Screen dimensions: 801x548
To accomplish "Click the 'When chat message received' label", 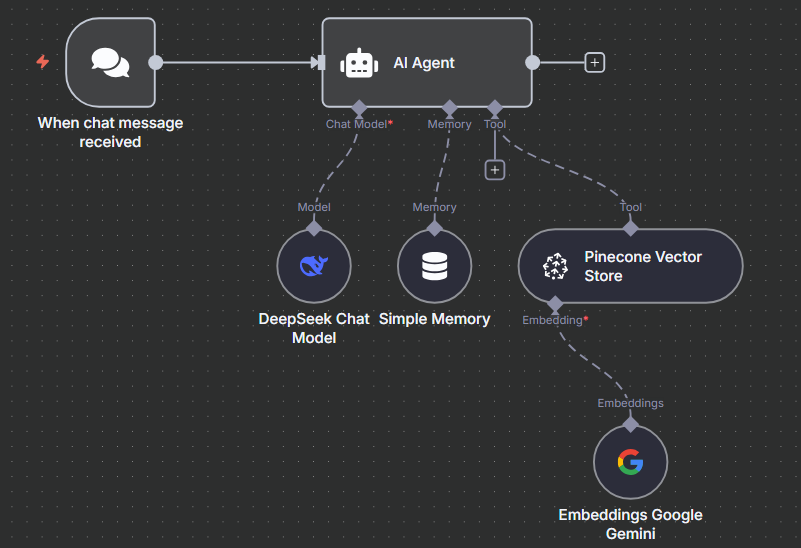I will pos(110,132).
